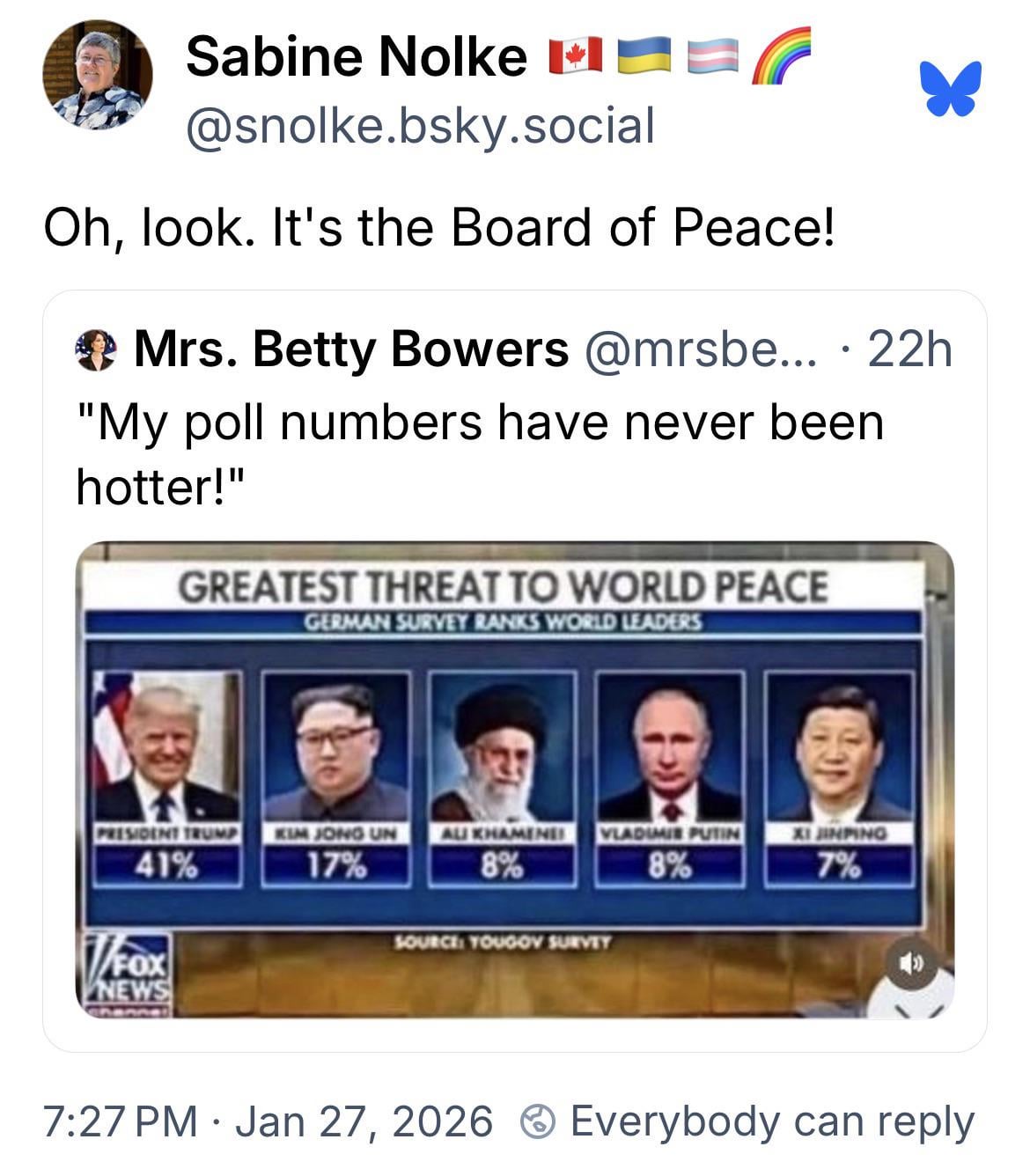This screenshot has width=1030, height=1176.
Task: Click Mrs. Betty Bowers' small avatar
Action: coord(98,349)
